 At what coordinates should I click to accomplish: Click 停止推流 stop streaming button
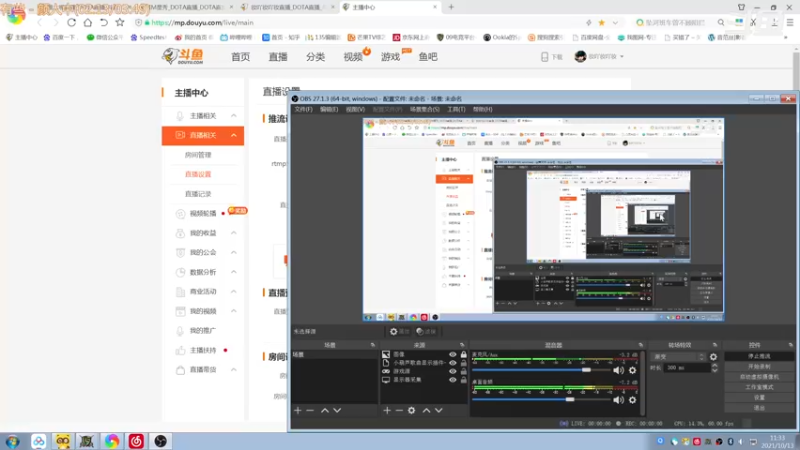pos(759,356)
